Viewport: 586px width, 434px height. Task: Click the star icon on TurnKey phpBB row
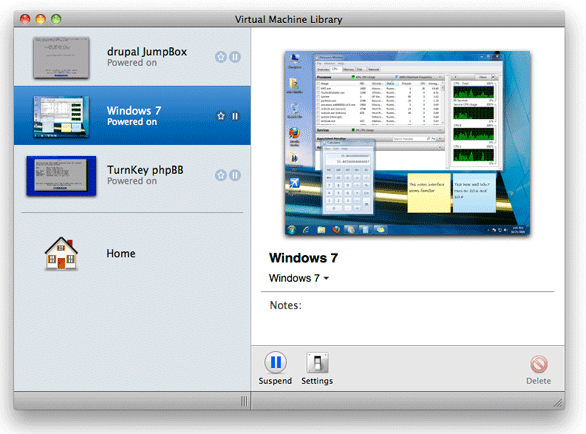click(x=221, y=175)
